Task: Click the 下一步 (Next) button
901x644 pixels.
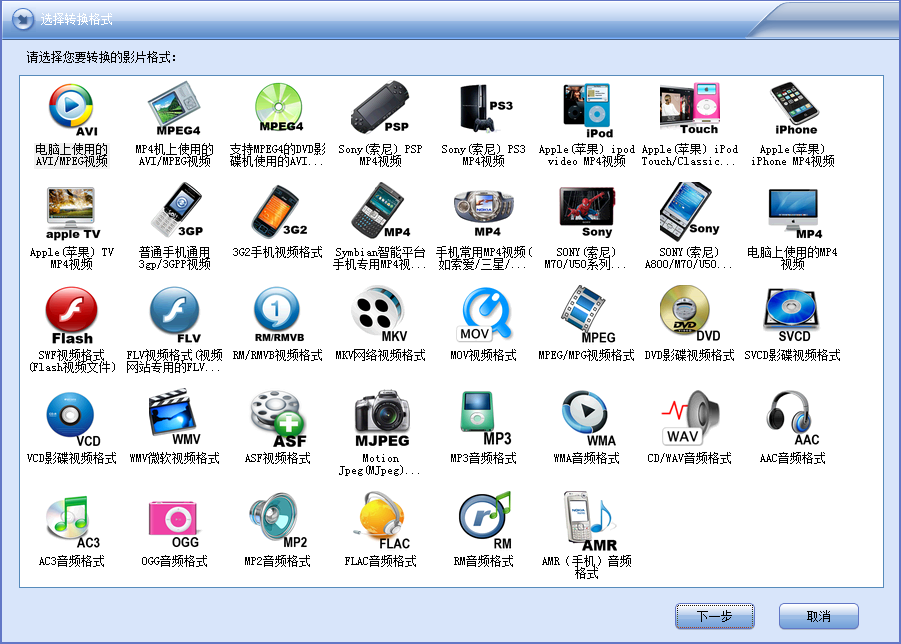Action: (x=714, y=616)
